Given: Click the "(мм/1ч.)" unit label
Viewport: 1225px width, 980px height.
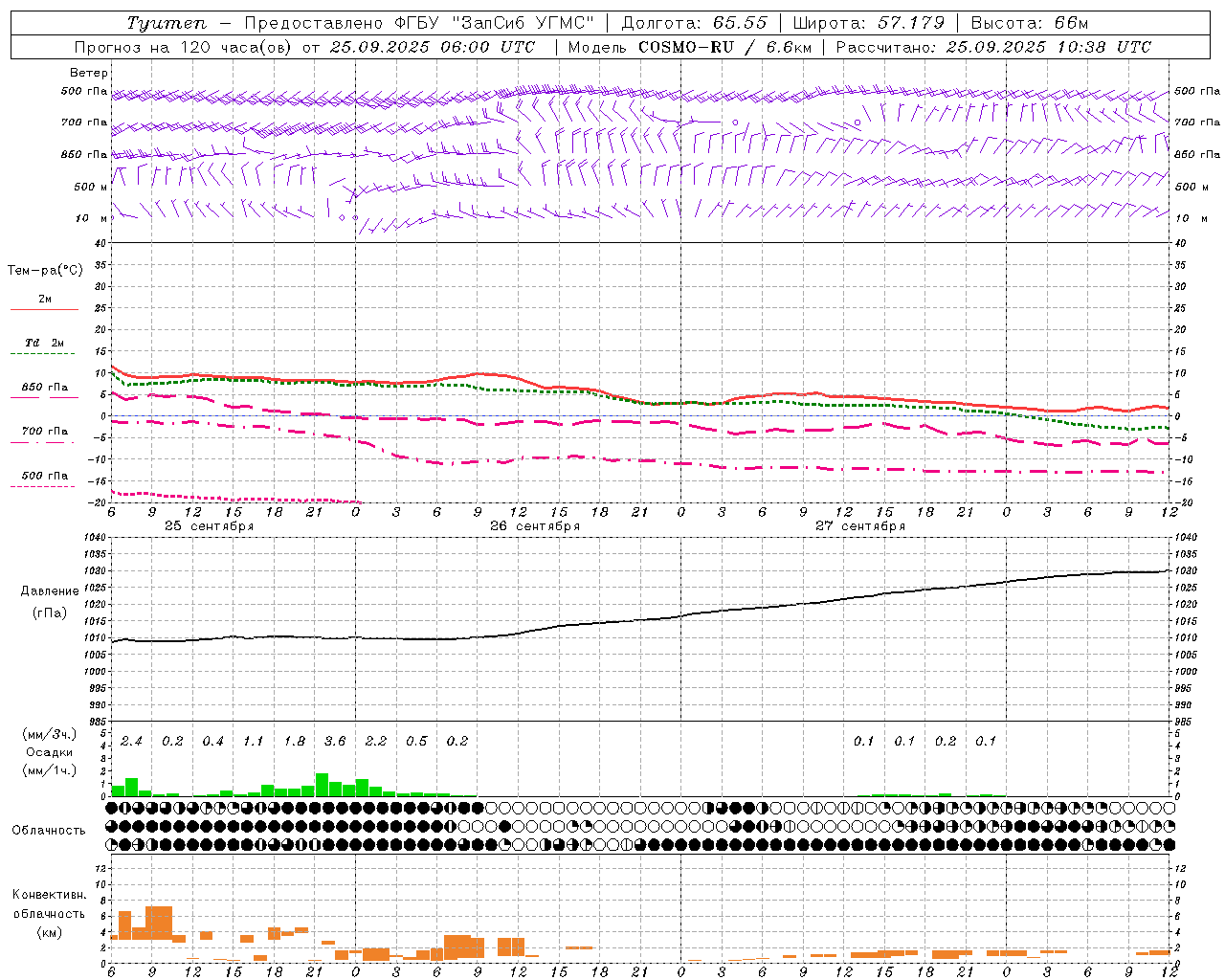Looking at the screenshot, I should (x=49, y=770).
